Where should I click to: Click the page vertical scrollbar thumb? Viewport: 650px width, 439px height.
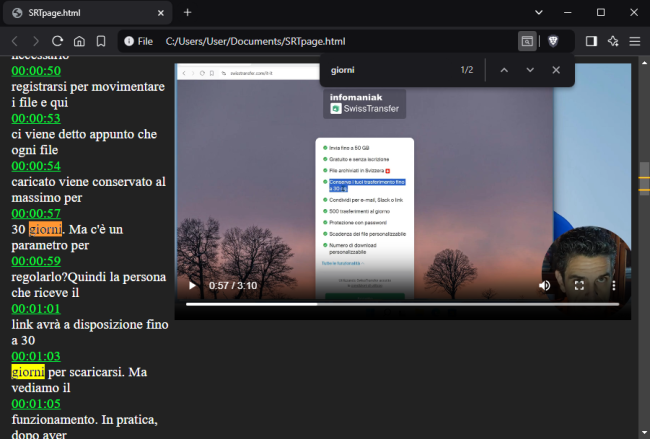(x=644, y=177)
